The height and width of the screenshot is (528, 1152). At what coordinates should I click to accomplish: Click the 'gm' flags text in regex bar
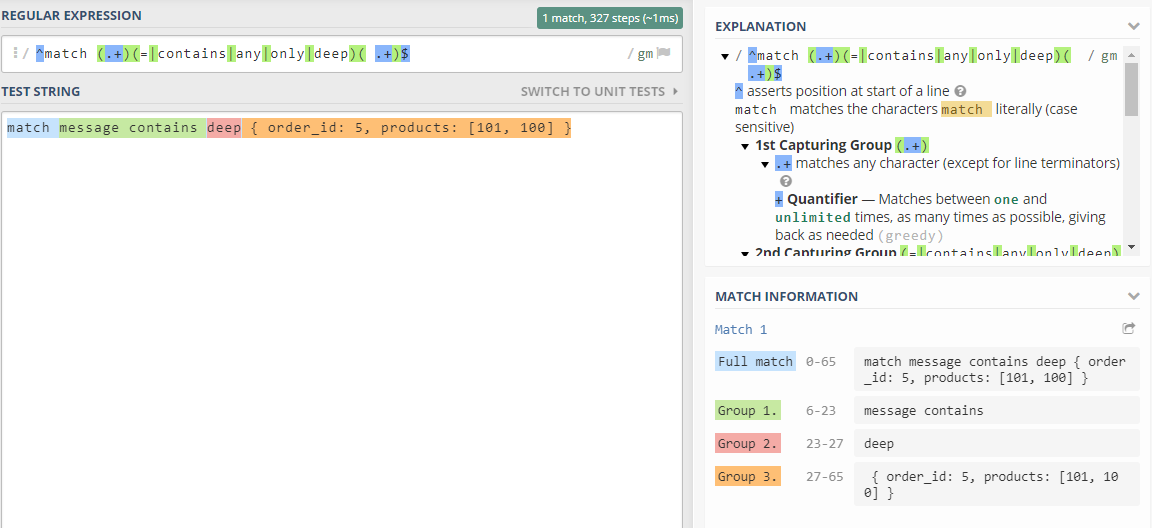[645, 54]
